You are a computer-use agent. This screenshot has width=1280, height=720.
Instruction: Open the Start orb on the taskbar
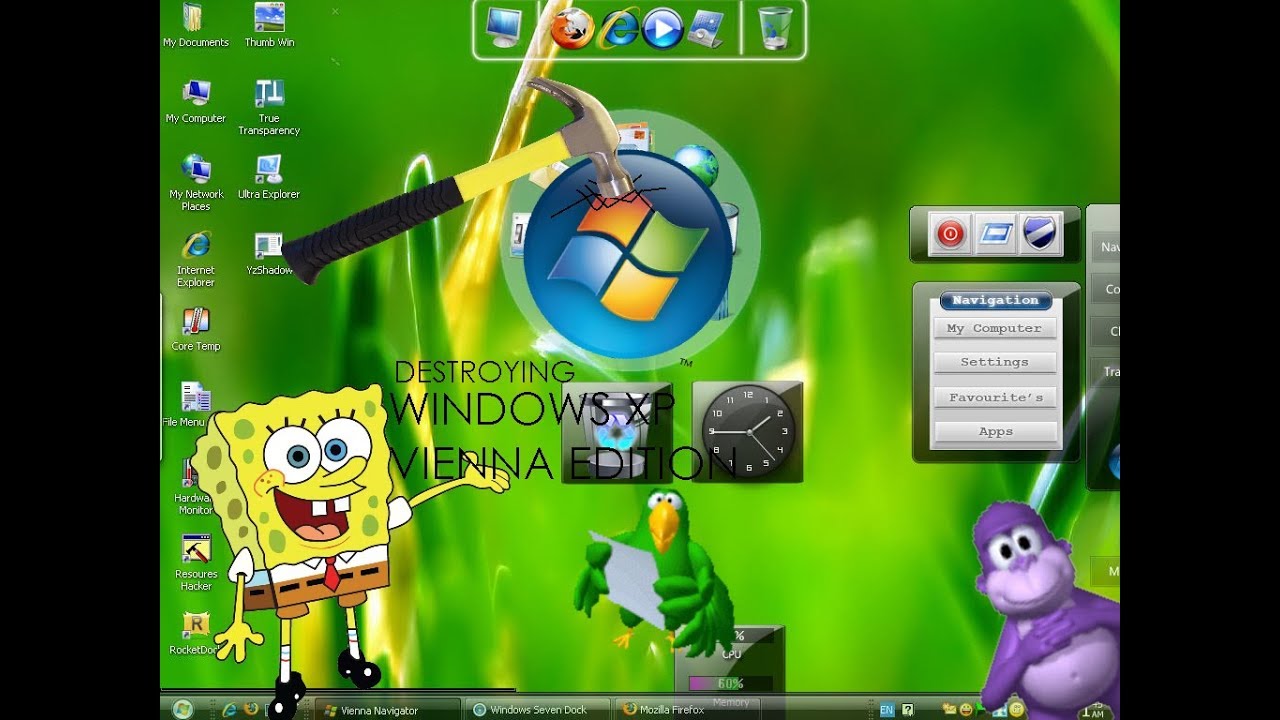pyautogui.click(x=182, y=709)
